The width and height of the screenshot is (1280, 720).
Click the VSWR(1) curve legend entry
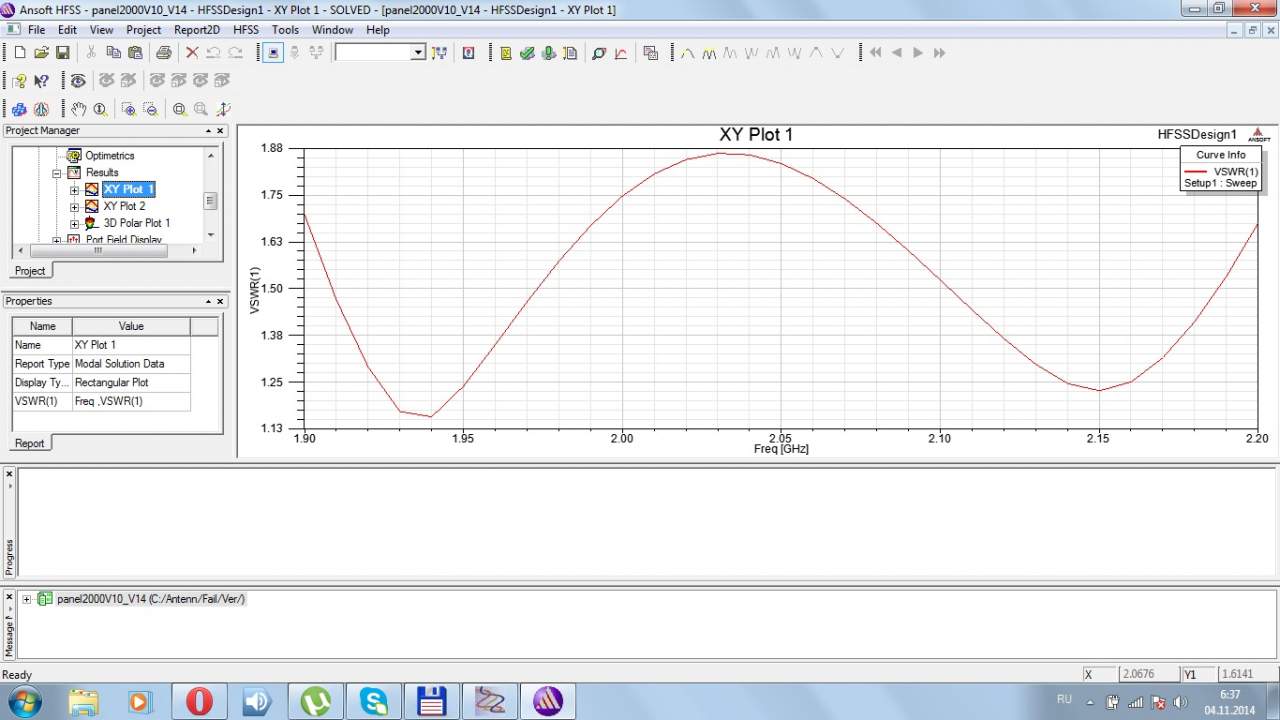1235,172
